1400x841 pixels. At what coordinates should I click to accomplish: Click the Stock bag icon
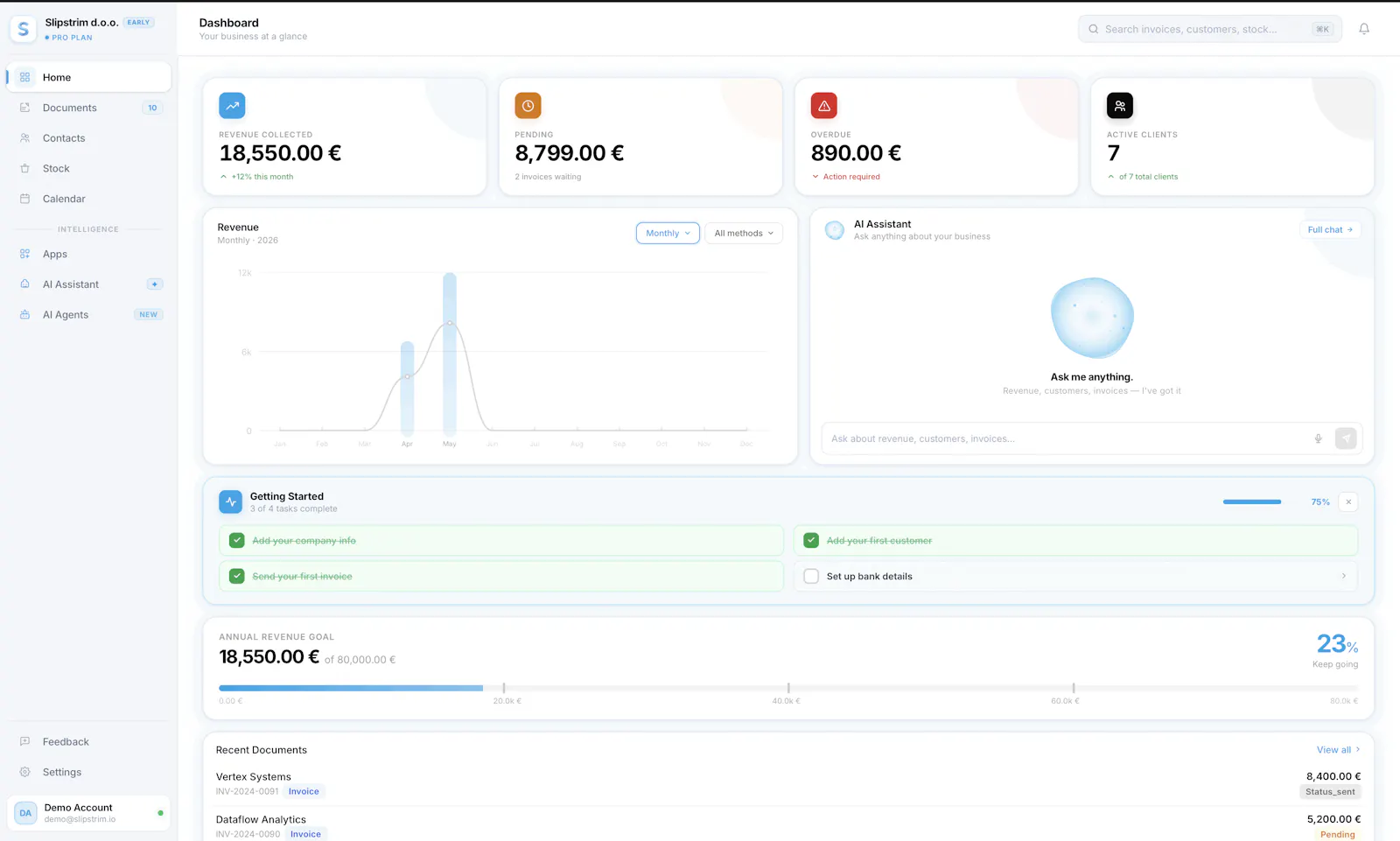point(24,168)
